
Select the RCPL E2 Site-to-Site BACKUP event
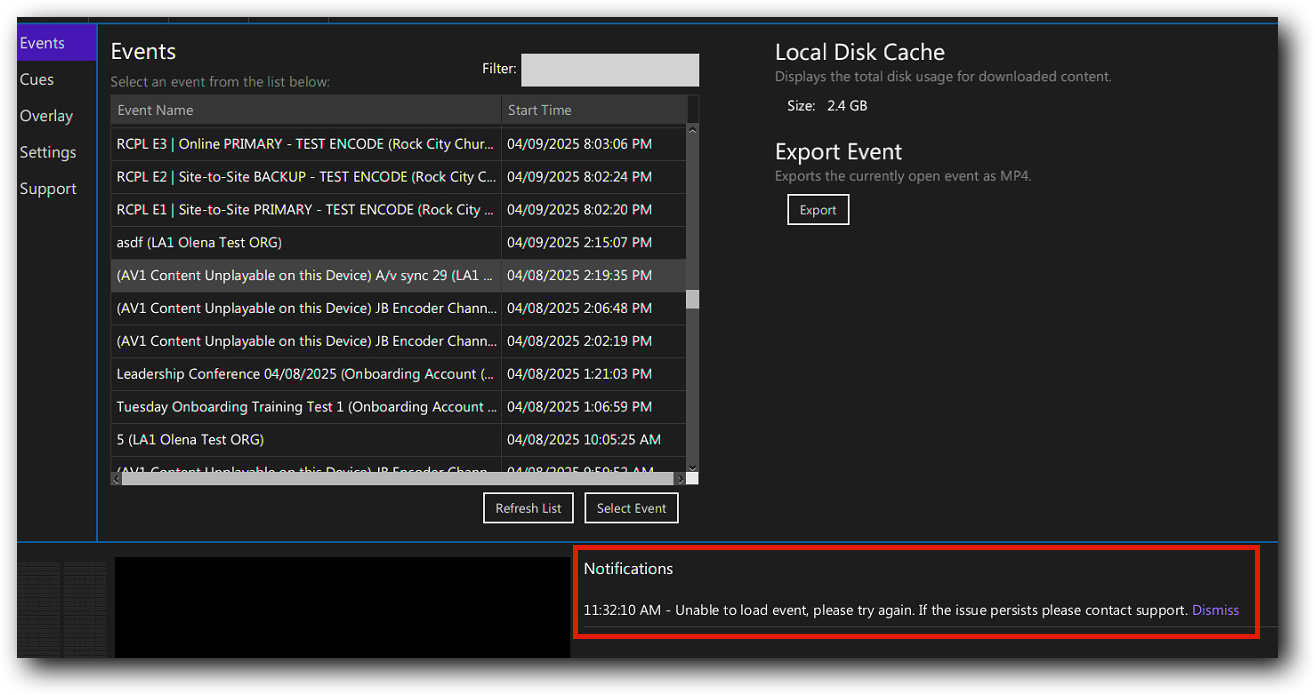click(305, 177)
